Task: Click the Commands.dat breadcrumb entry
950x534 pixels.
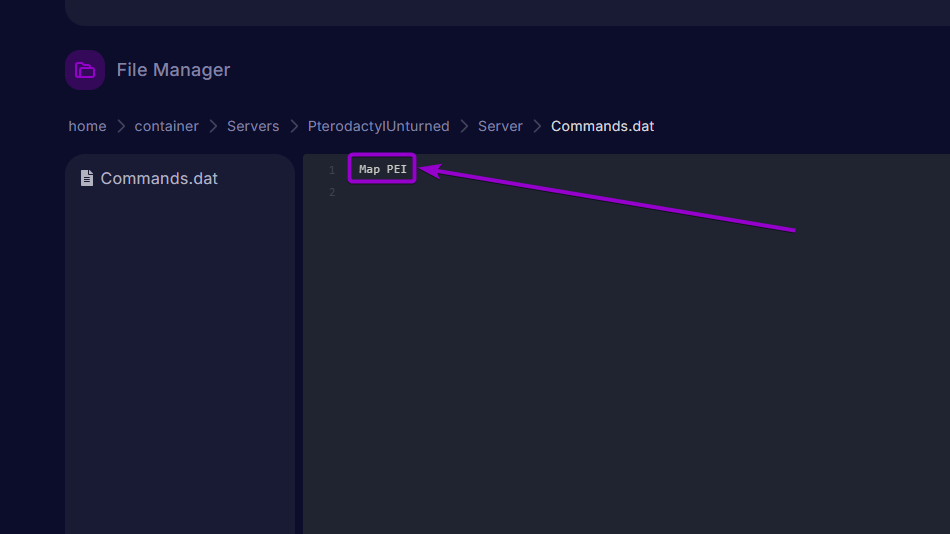Action: pyautogui.click(x=602, y=126)
